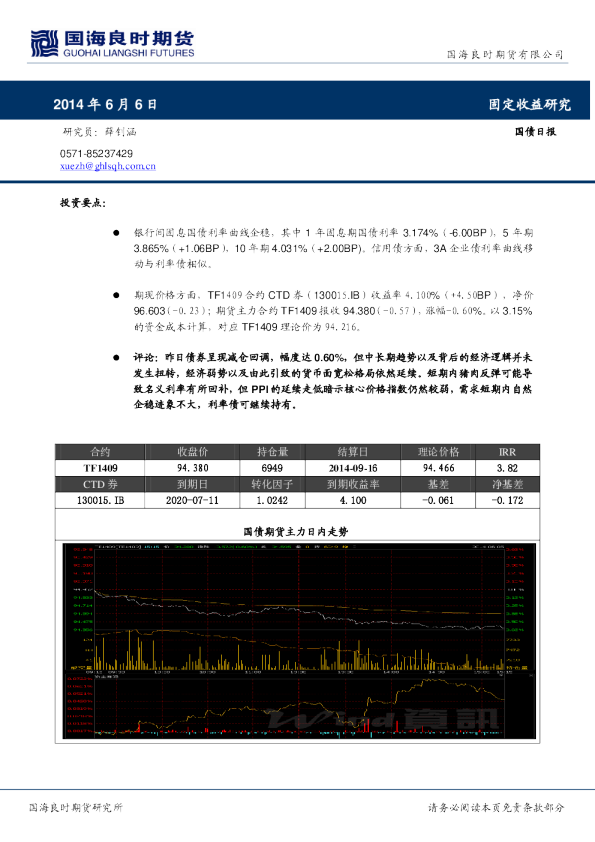
Task: Select the 收盘价 column header
Action: click(x=192, y=452)
